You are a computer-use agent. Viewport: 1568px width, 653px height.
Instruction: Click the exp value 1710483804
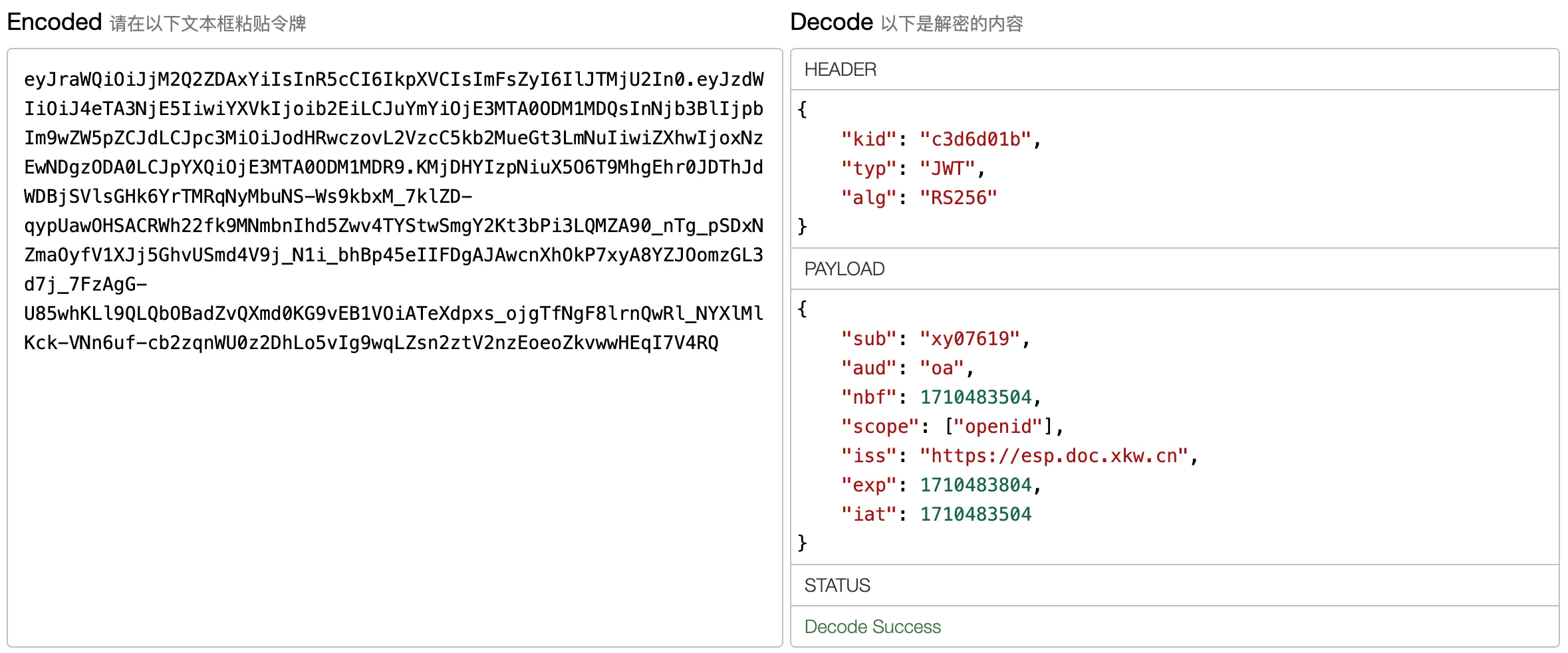[975, 485]
